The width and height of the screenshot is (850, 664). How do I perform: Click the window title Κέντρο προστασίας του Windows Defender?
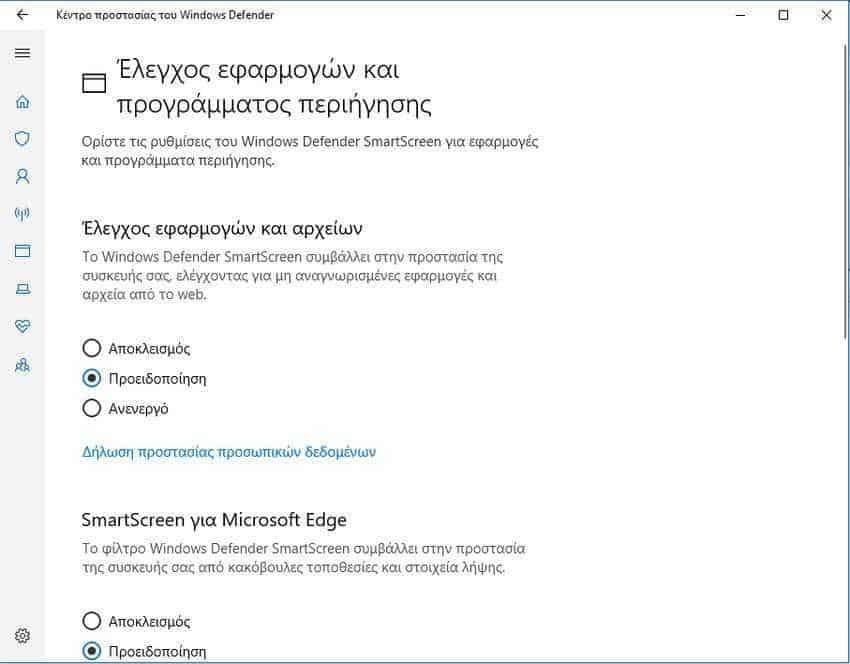click(x=165, y=15)
